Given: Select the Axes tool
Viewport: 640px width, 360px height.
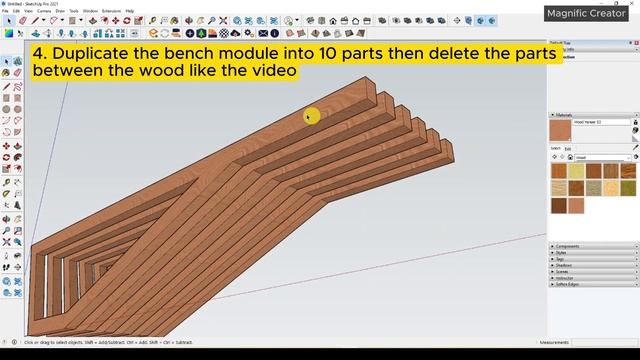Looking at the screenshot, I should click(6, 205).
